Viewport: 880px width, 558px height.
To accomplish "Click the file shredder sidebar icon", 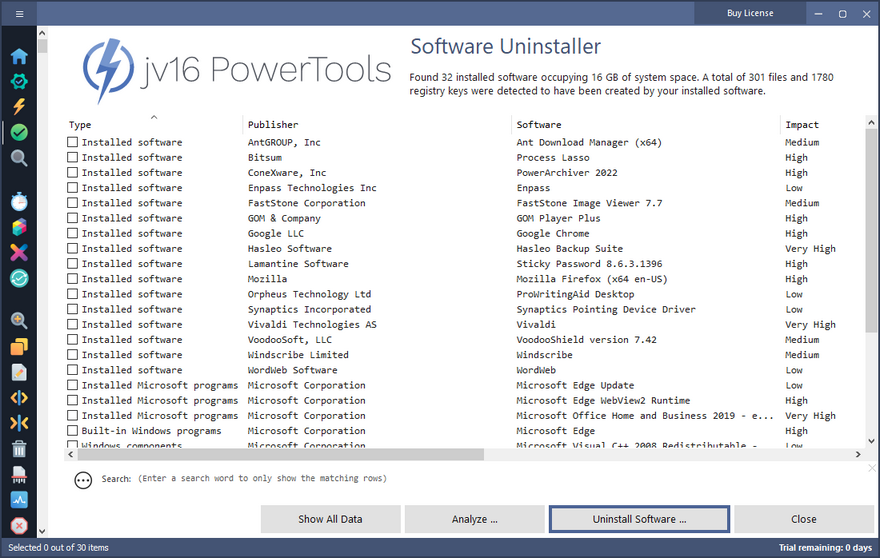I will pyautogui.click(x=19, y=474).
